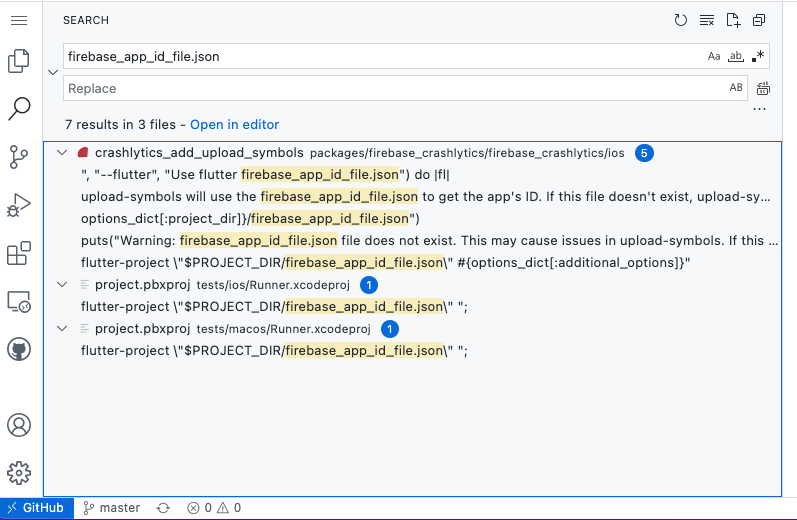This screenshot has height=520, width=797.
Task: Click the Synchronize Changes status icon
Action: [x=163, y=508]
